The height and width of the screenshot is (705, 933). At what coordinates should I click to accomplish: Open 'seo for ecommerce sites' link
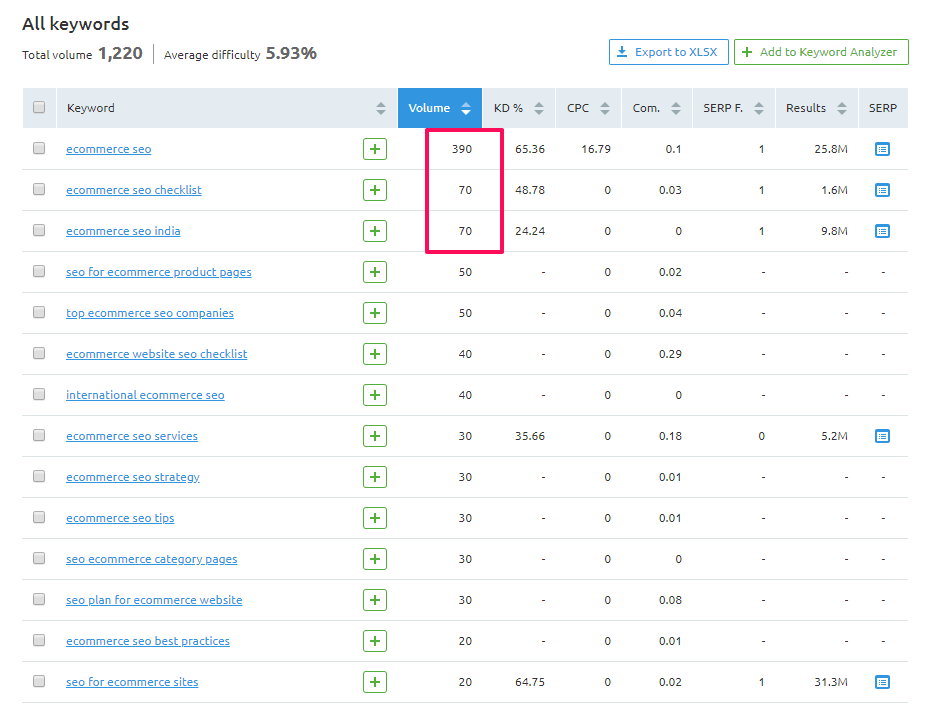tap(132, 683)
